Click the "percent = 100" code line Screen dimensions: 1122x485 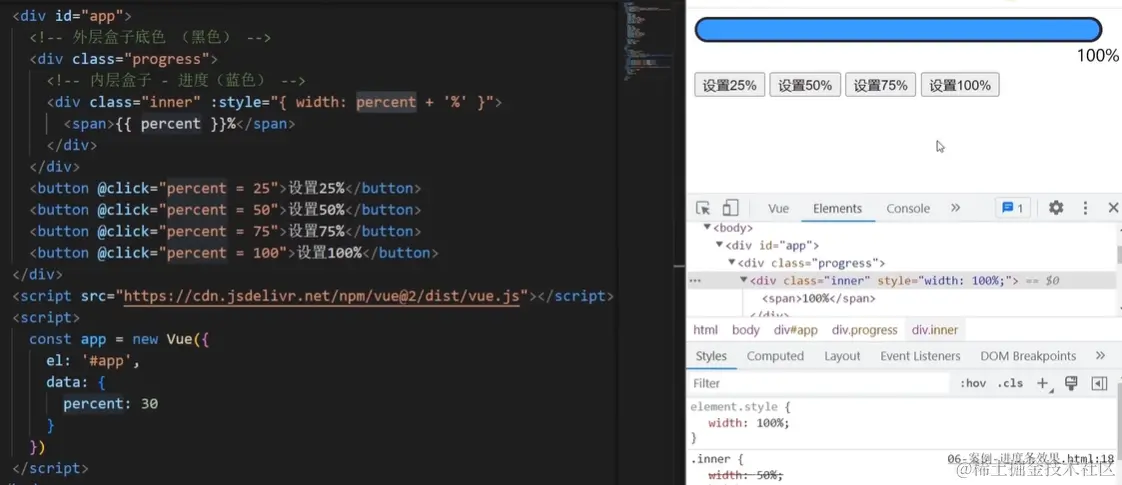tap(234, 253)
